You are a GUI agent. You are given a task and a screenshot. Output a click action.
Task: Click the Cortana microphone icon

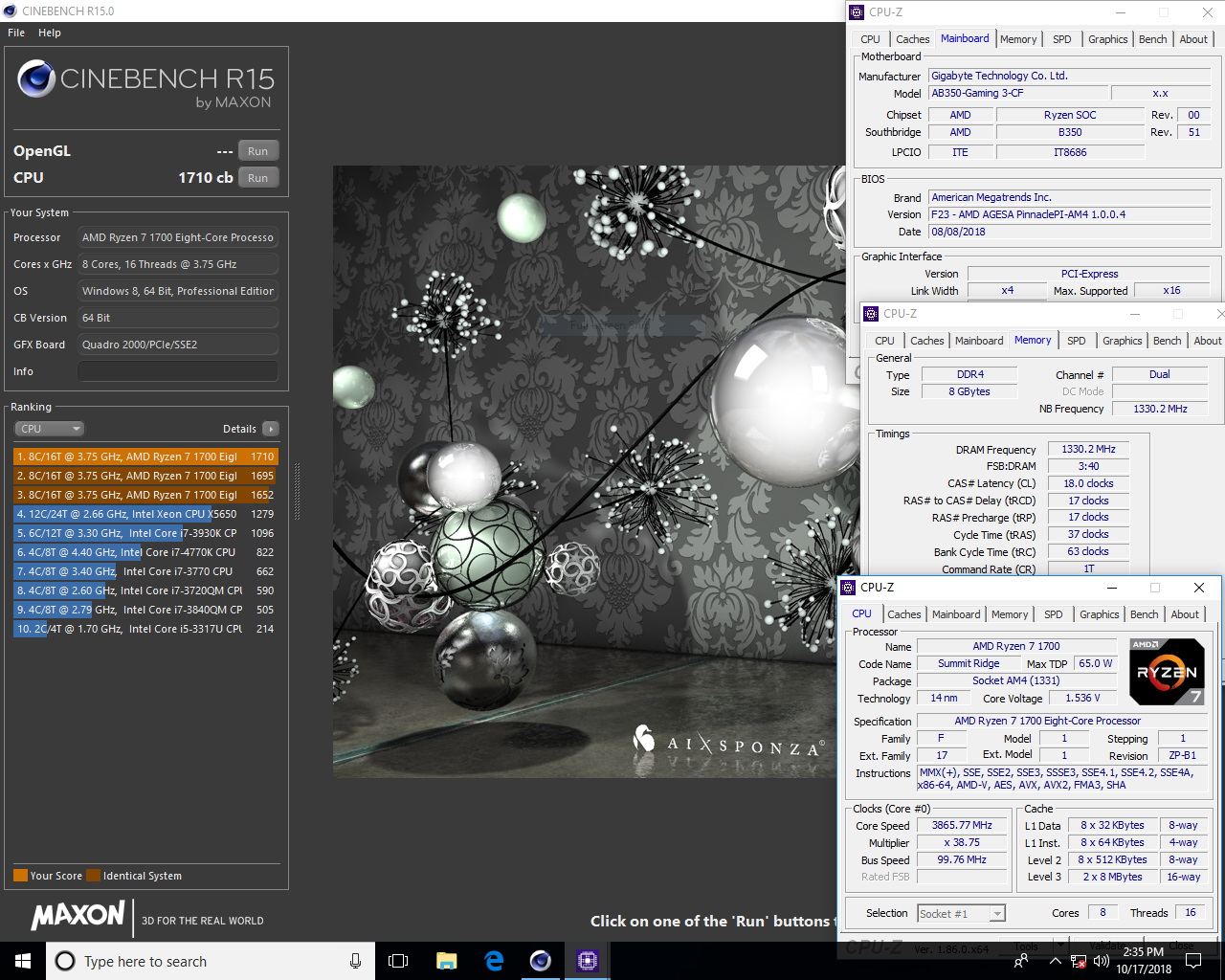(355, 961)
